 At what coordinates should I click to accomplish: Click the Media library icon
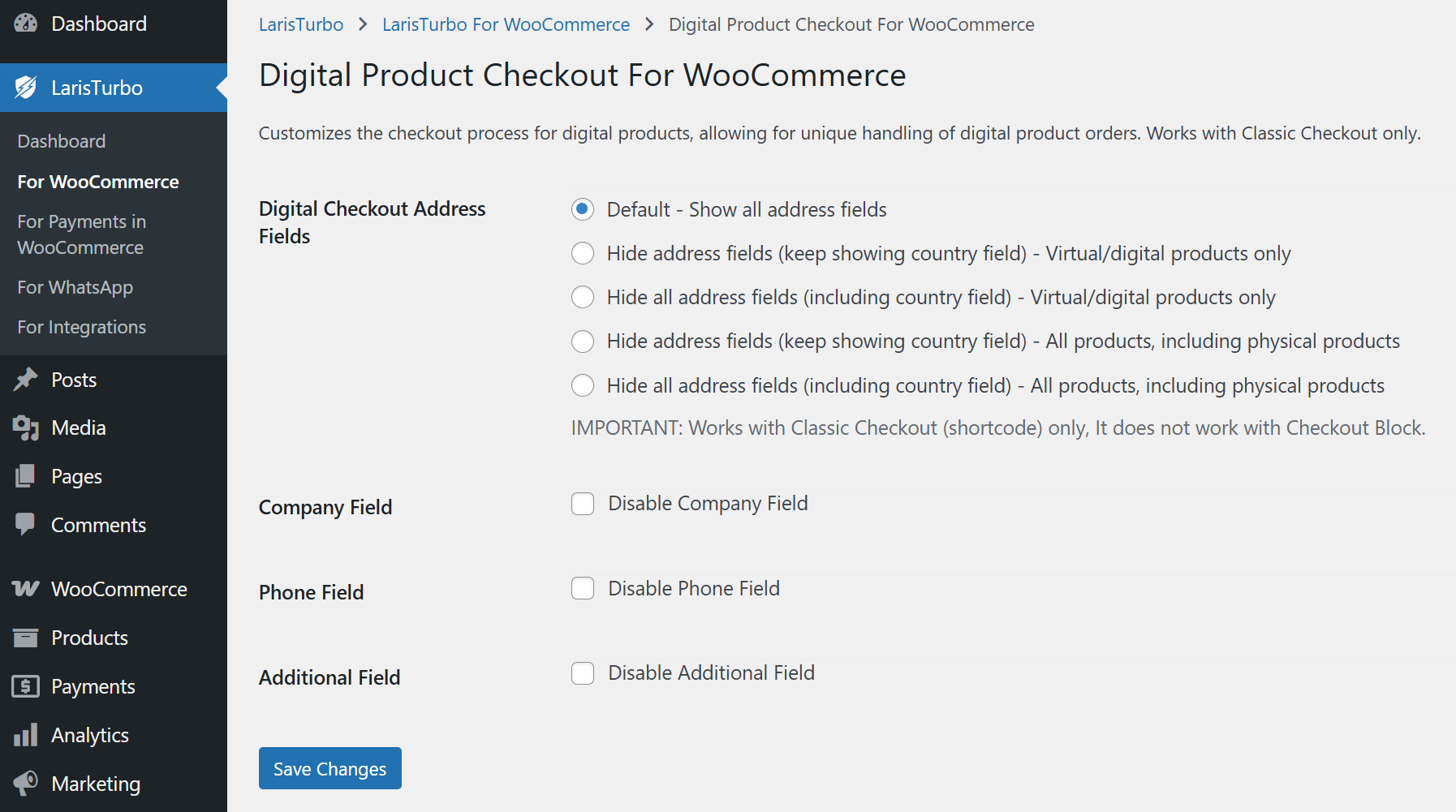coord(26,427)
